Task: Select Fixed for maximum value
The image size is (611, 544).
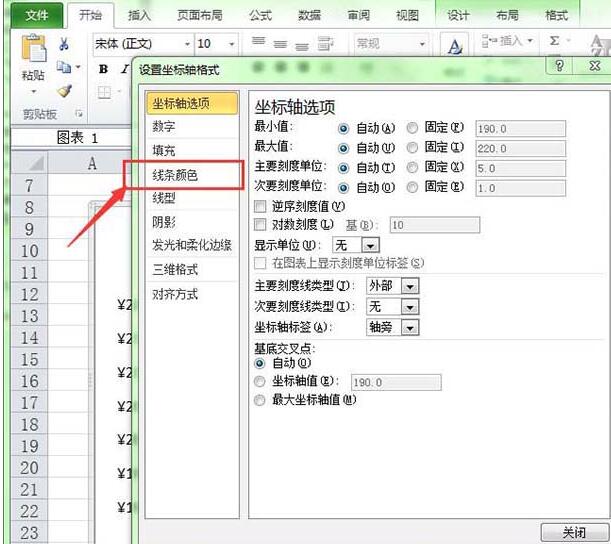Action: (x=412, y=147)
